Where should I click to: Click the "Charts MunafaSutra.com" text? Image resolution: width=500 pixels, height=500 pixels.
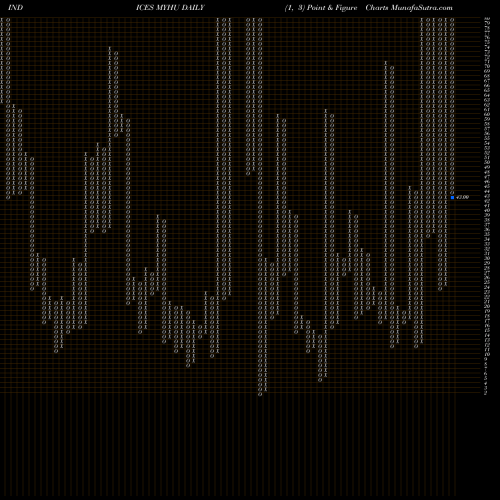(x=409, y=8)
